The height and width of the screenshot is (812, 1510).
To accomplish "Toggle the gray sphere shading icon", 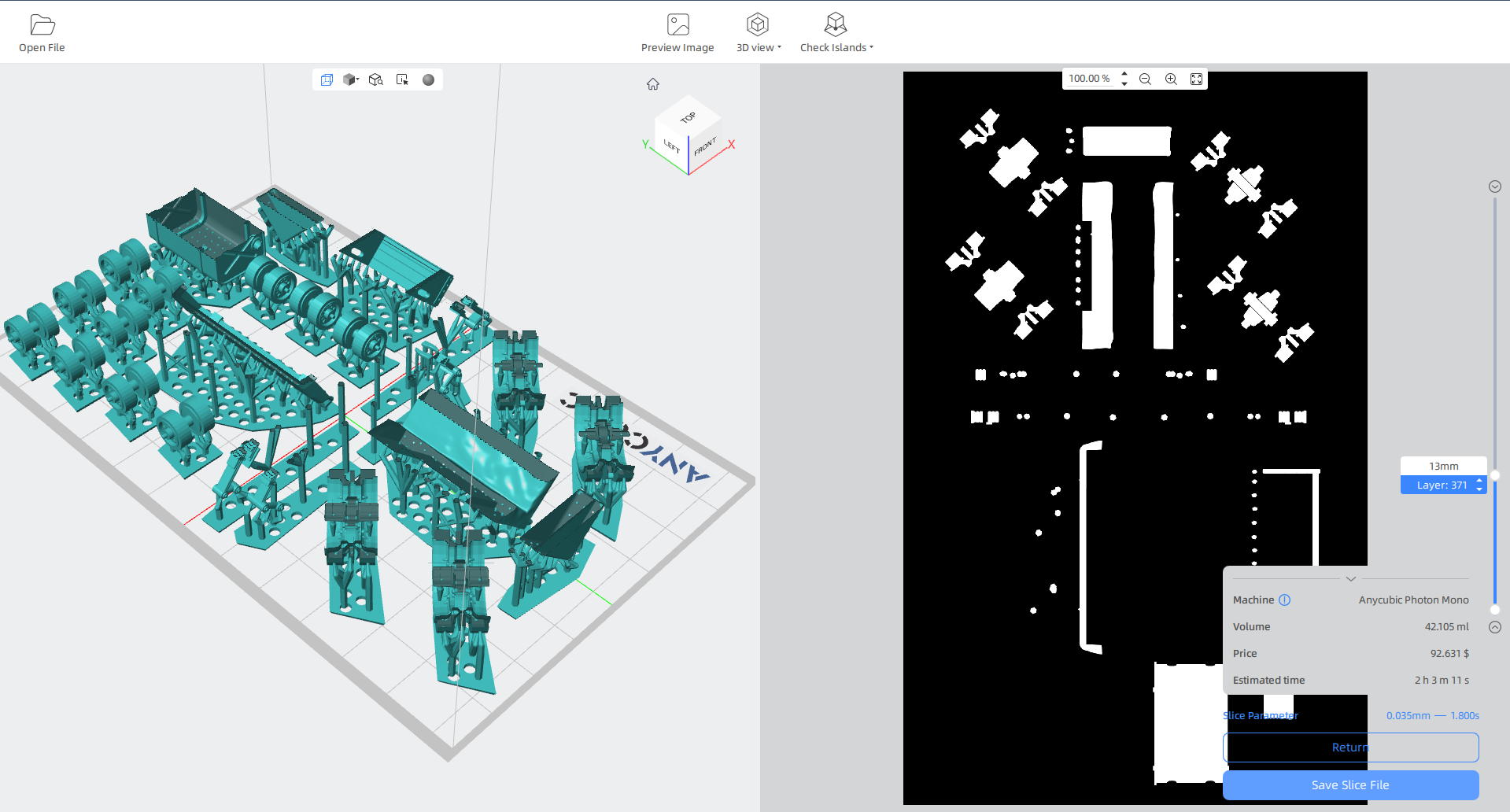I will 428,79.
